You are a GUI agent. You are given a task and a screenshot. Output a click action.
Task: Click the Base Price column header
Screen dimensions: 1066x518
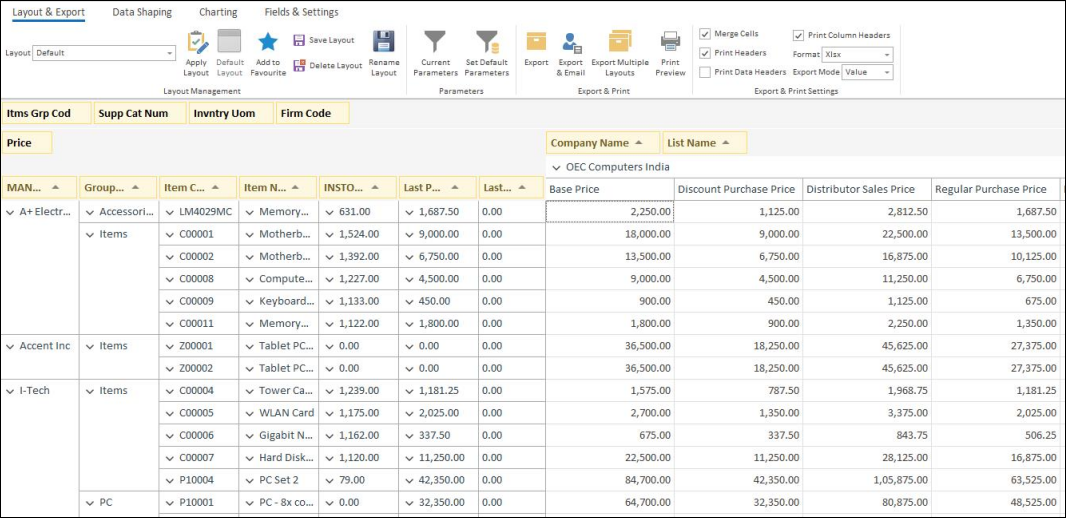[x=609, y=189]
